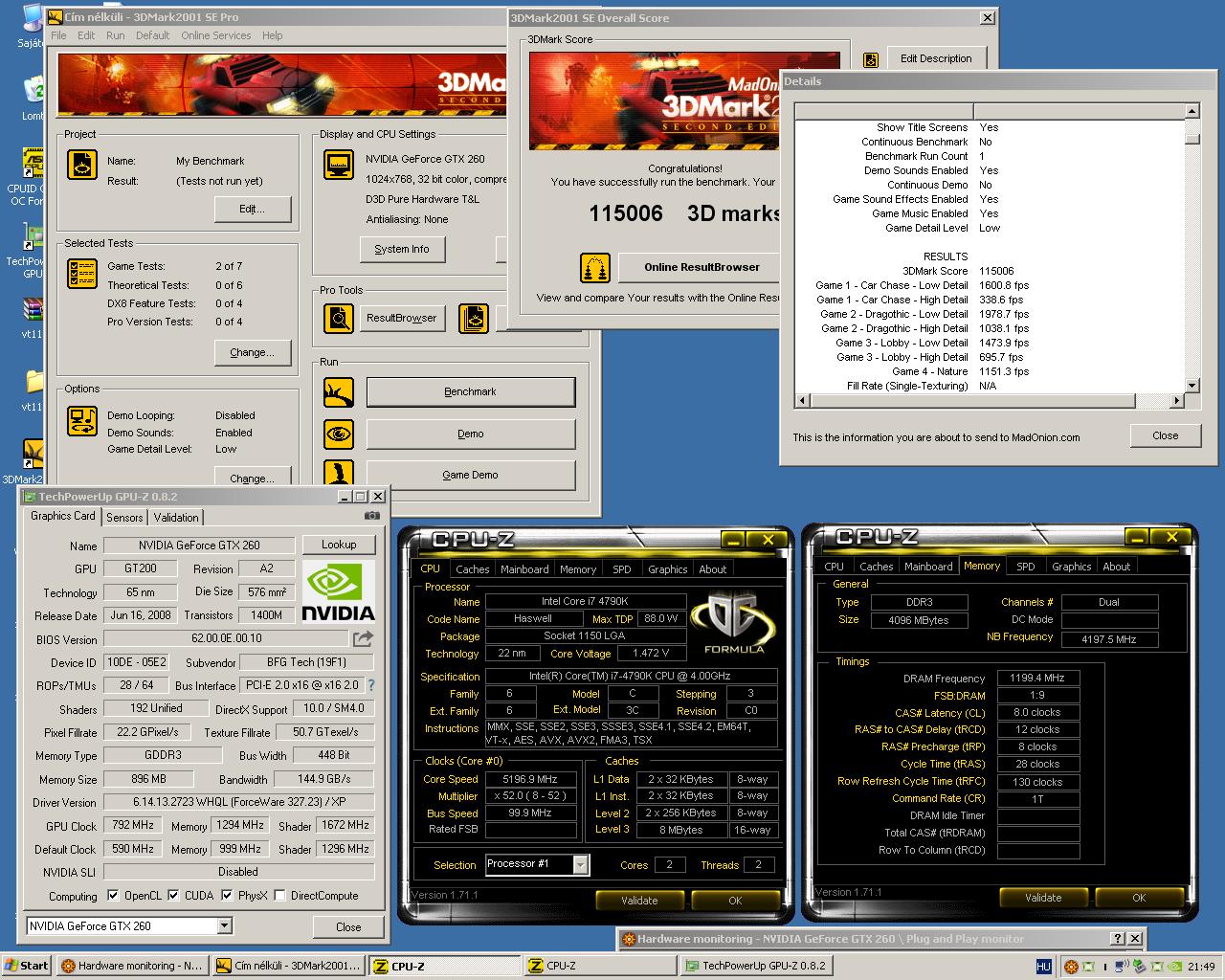Click the Lookup button in GPU-Z
This screenshot has width=1225, height=980.
(339, 545)
